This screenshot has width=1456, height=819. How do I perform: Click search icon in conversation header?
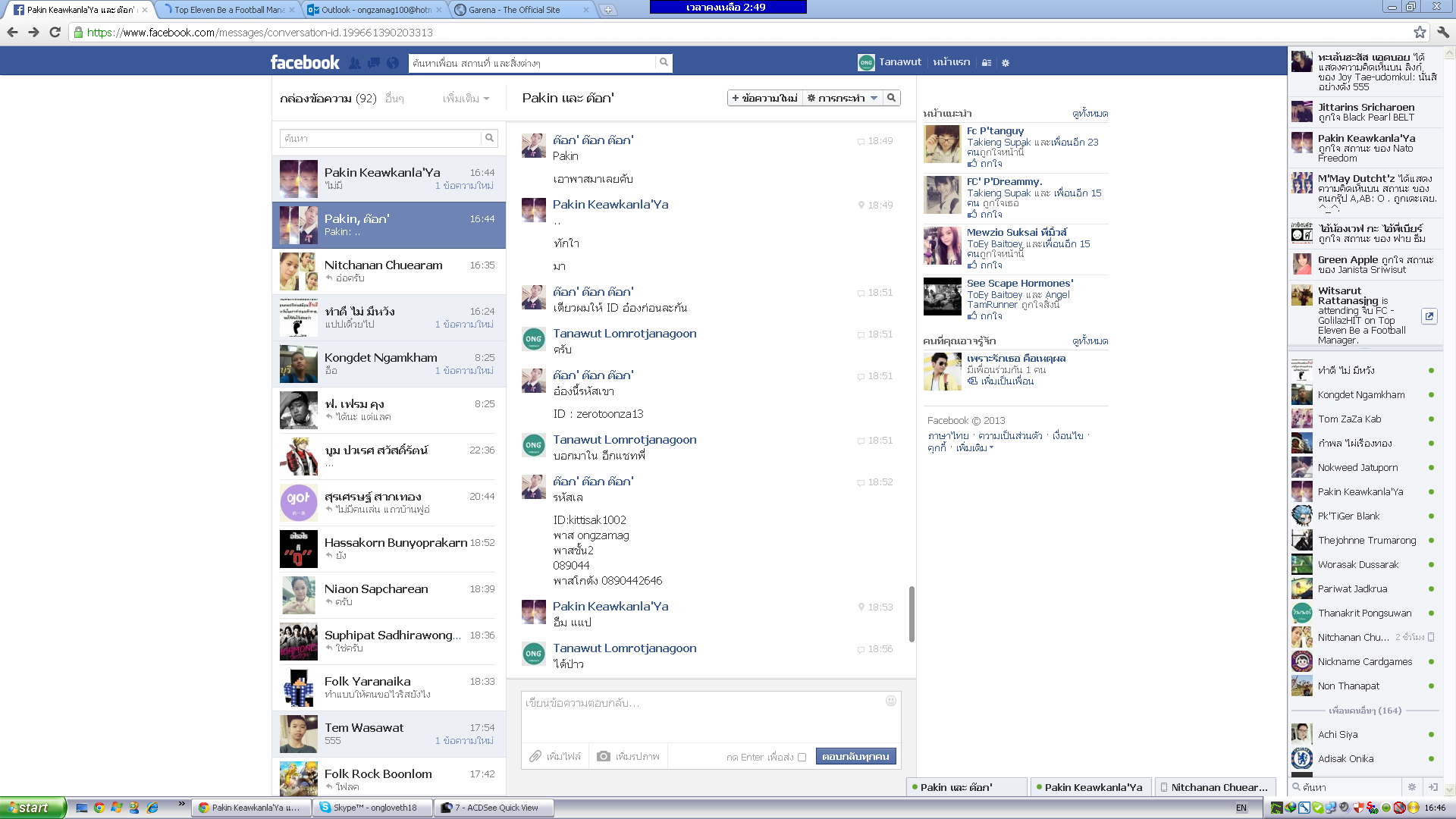point(892,98)
